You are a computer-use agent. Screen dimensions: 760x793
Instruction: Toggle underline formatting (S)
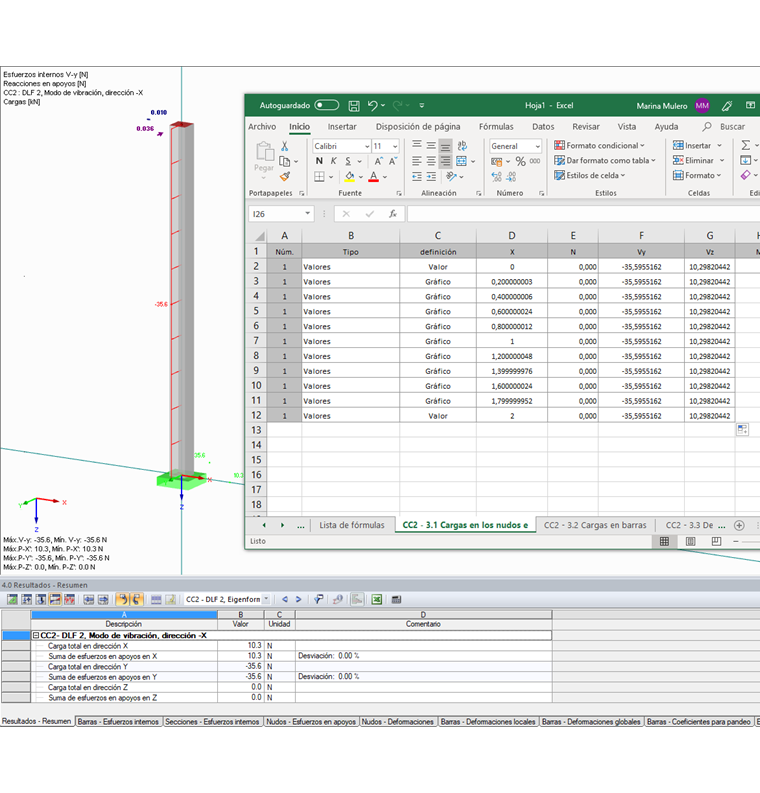point(348,161)
